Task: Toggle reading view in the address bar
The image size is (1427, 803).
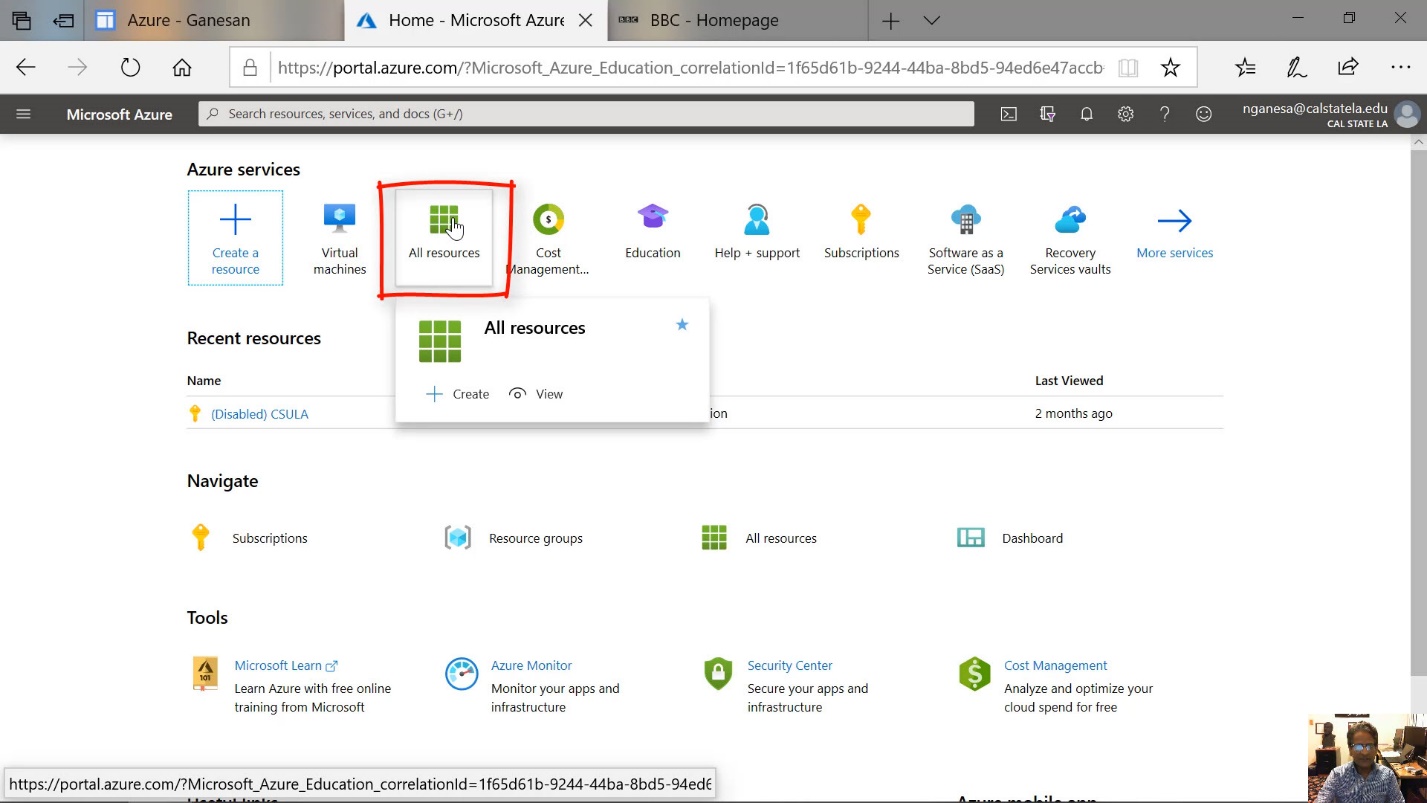Action: [x=1128, y=68]
